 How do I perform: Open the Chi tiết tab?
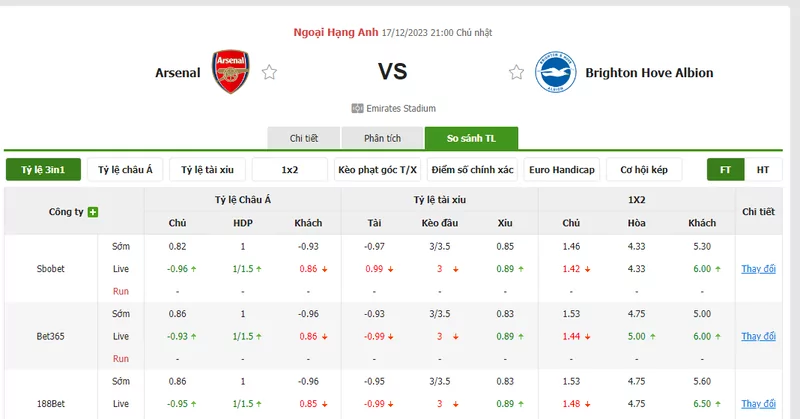pos(304,138)
